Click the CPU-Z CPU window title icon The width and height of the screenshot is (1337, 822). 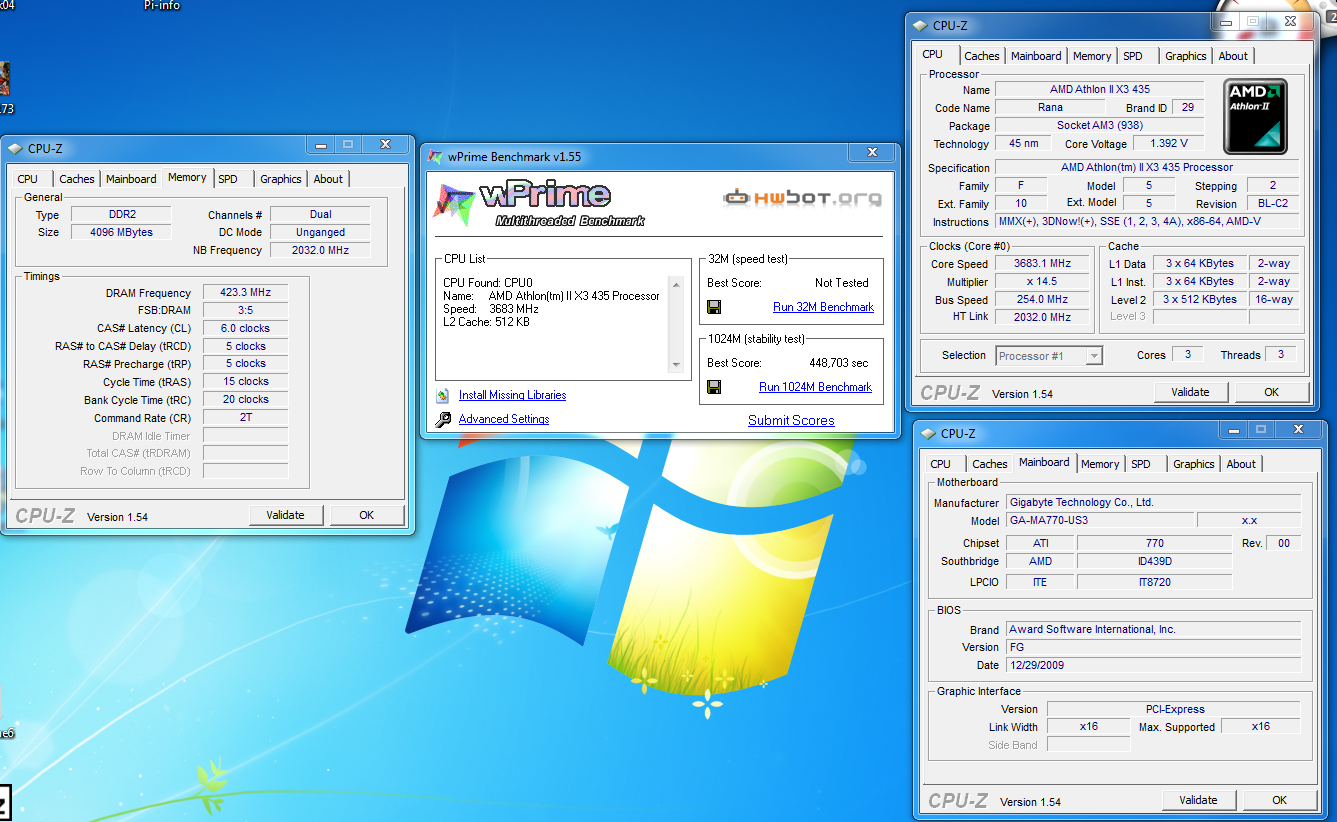point(920,26)
